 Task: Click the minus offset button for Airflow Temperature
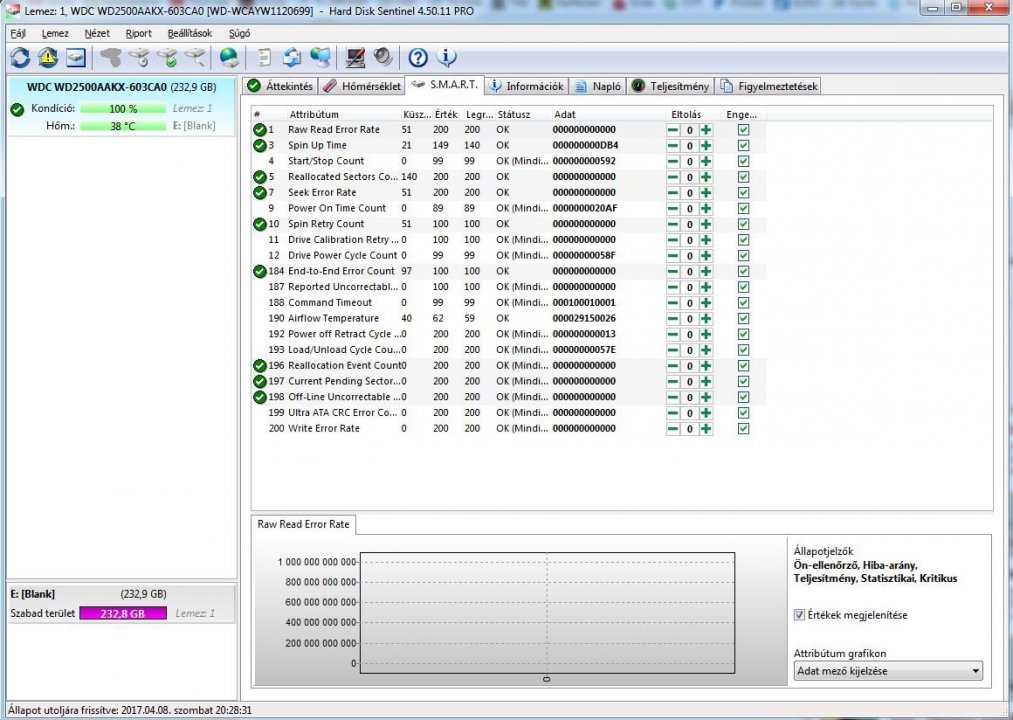click(x=673, y=319)
